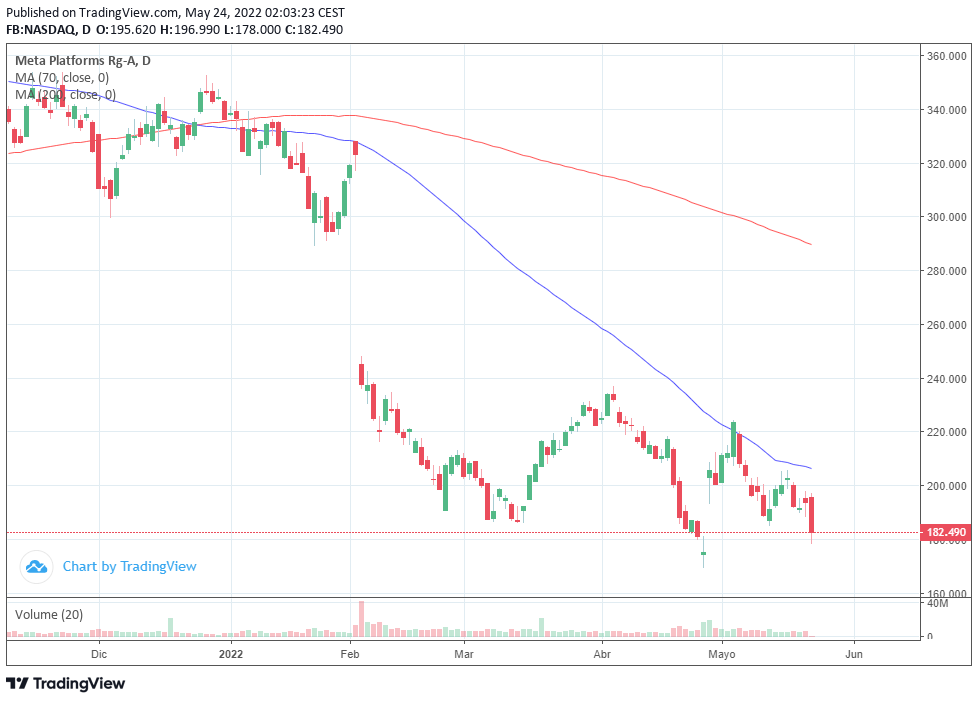The image size is (978, 702).
Task: Click the Mar label on time axis
Action: coord(463,654)
